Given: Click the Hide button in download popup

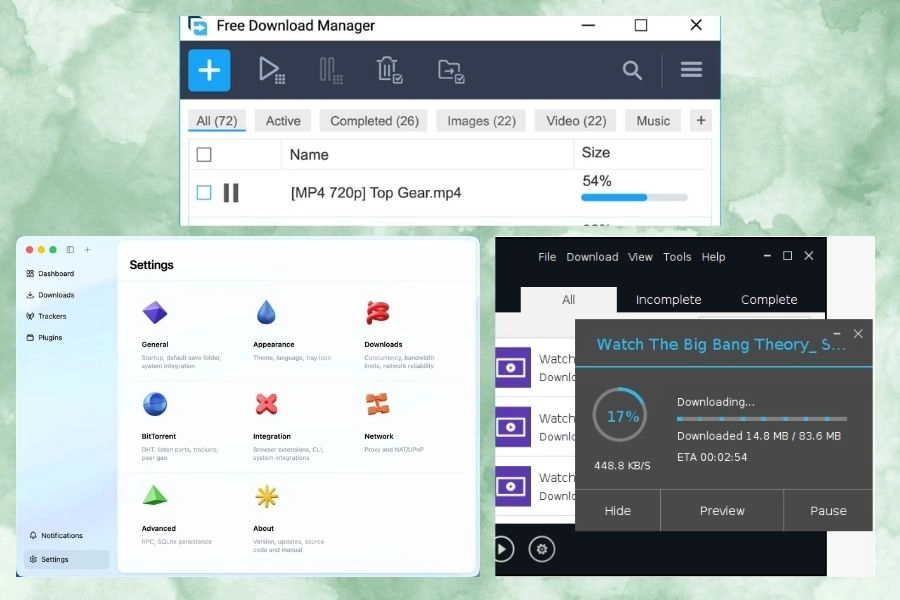Looking at the screenshot, I should [618, 510].
